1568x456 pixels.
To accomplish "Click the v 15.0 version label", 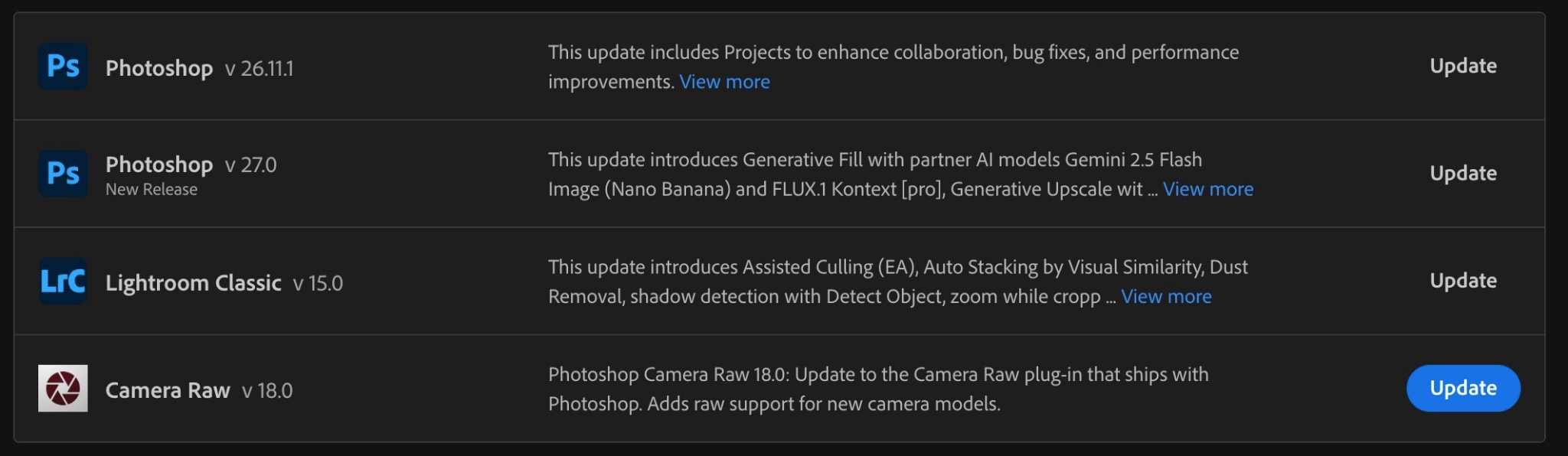I will (318, 283).
